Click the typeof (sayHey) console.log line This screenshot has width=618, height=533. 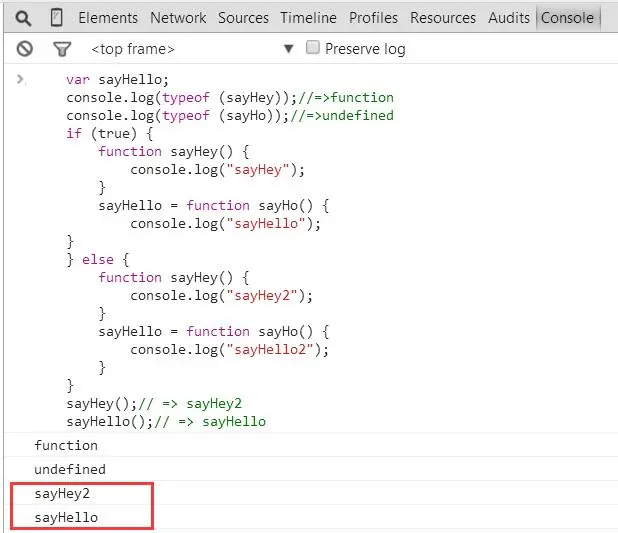point(230,97)
